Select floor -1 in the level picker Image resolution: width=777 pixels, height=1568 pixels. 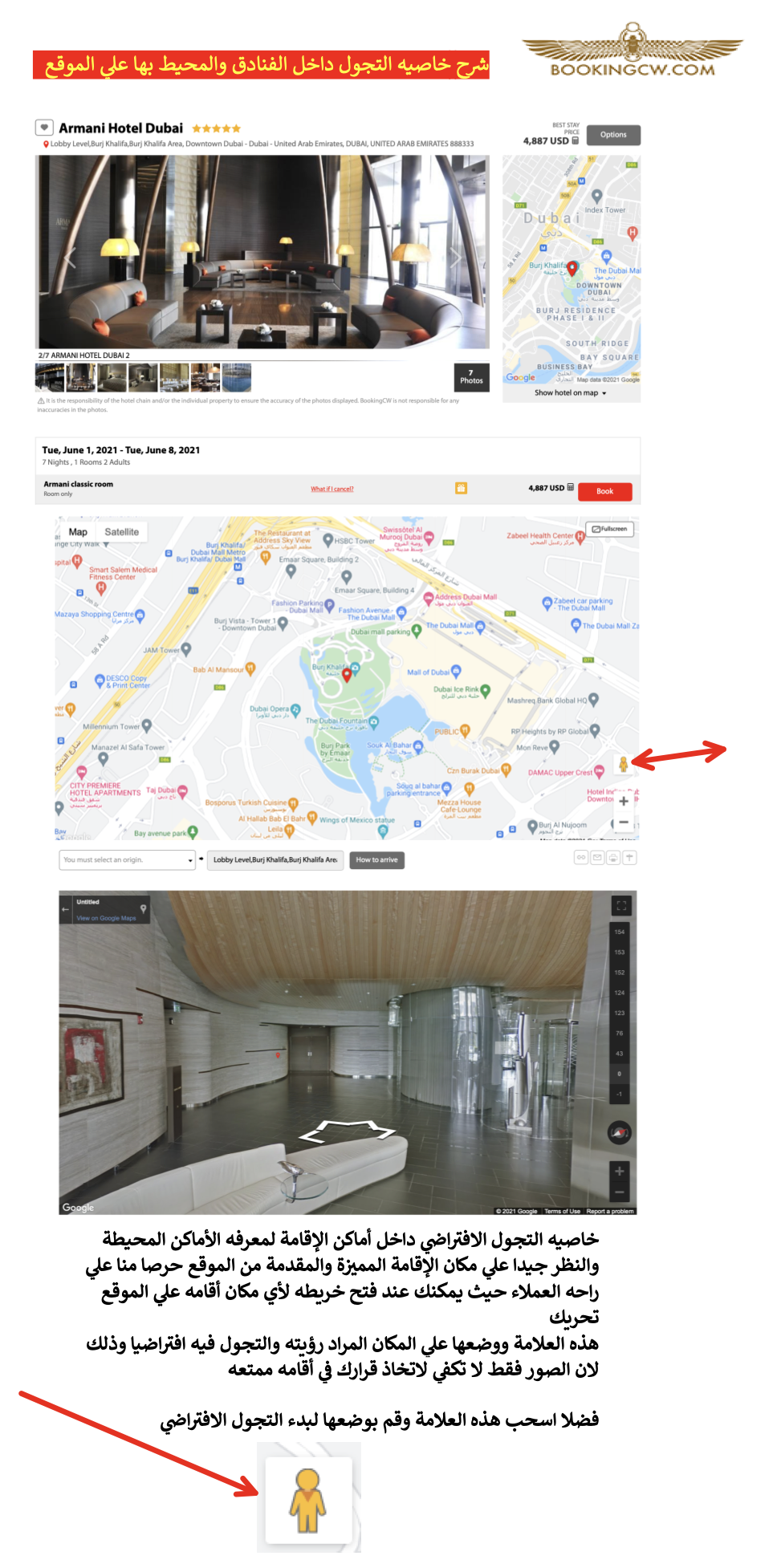click(619, 1094)
